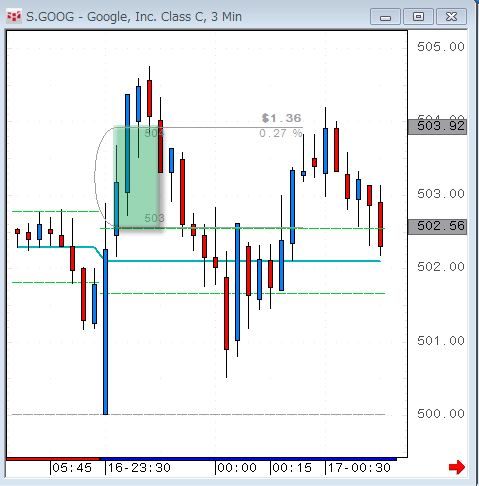Click the red session bar above time axis
The image size is (479, 486).
click(x=53, y=459)
